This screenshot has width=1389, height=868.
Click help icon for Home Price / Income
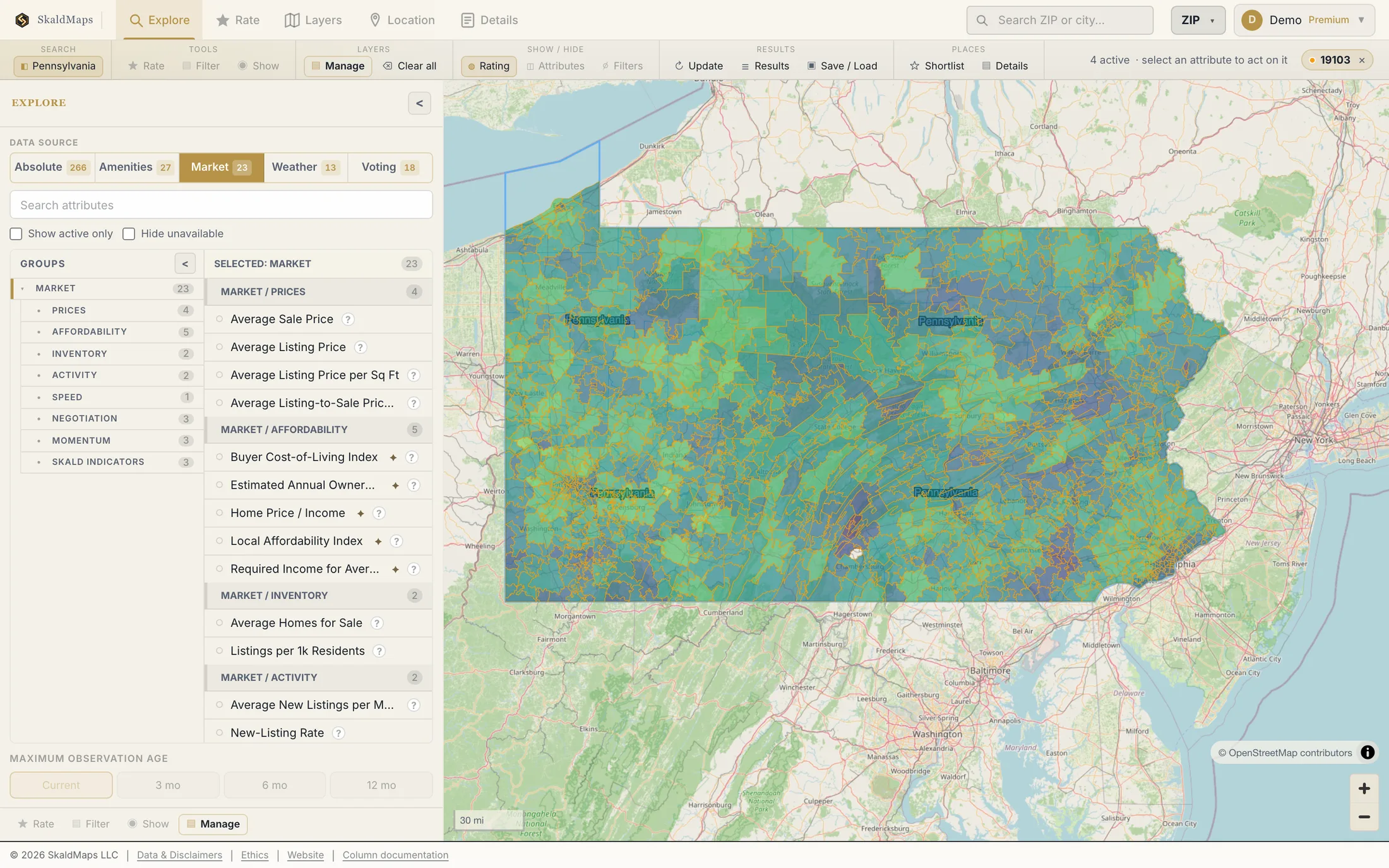pos(379,513)
